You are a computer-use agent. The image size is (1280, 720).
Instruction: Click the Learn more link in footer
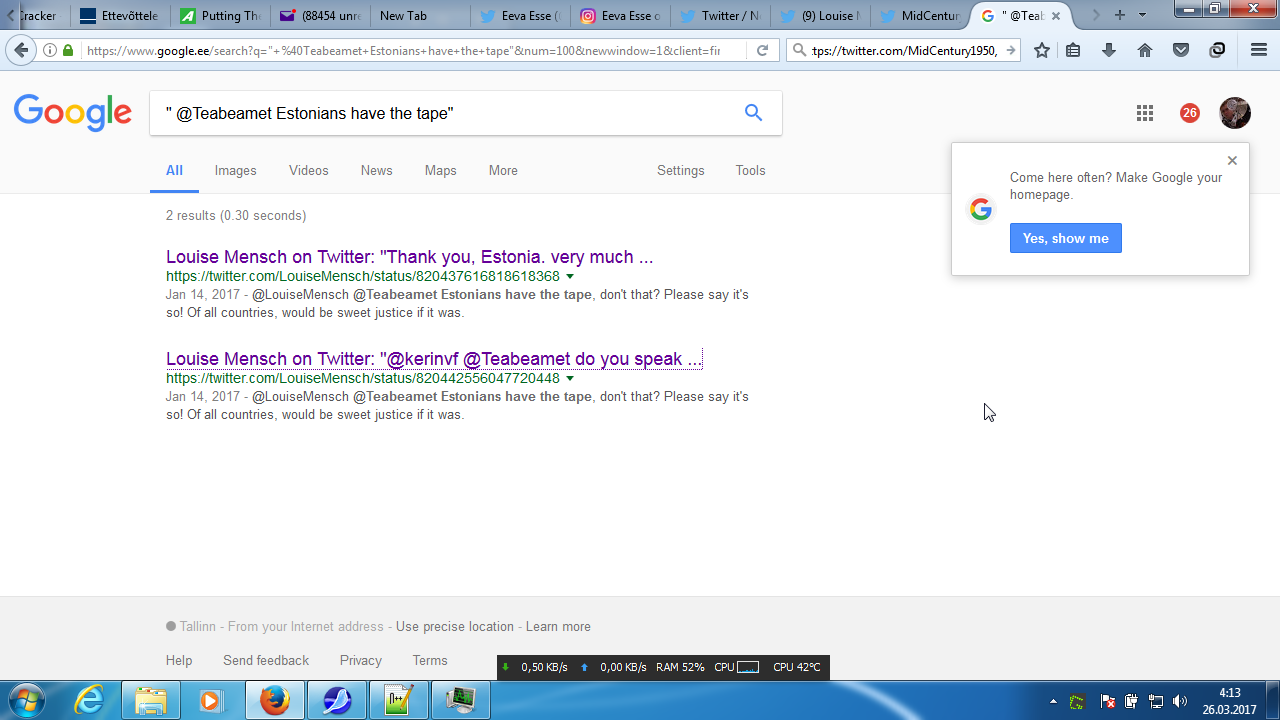click(558, 627)
